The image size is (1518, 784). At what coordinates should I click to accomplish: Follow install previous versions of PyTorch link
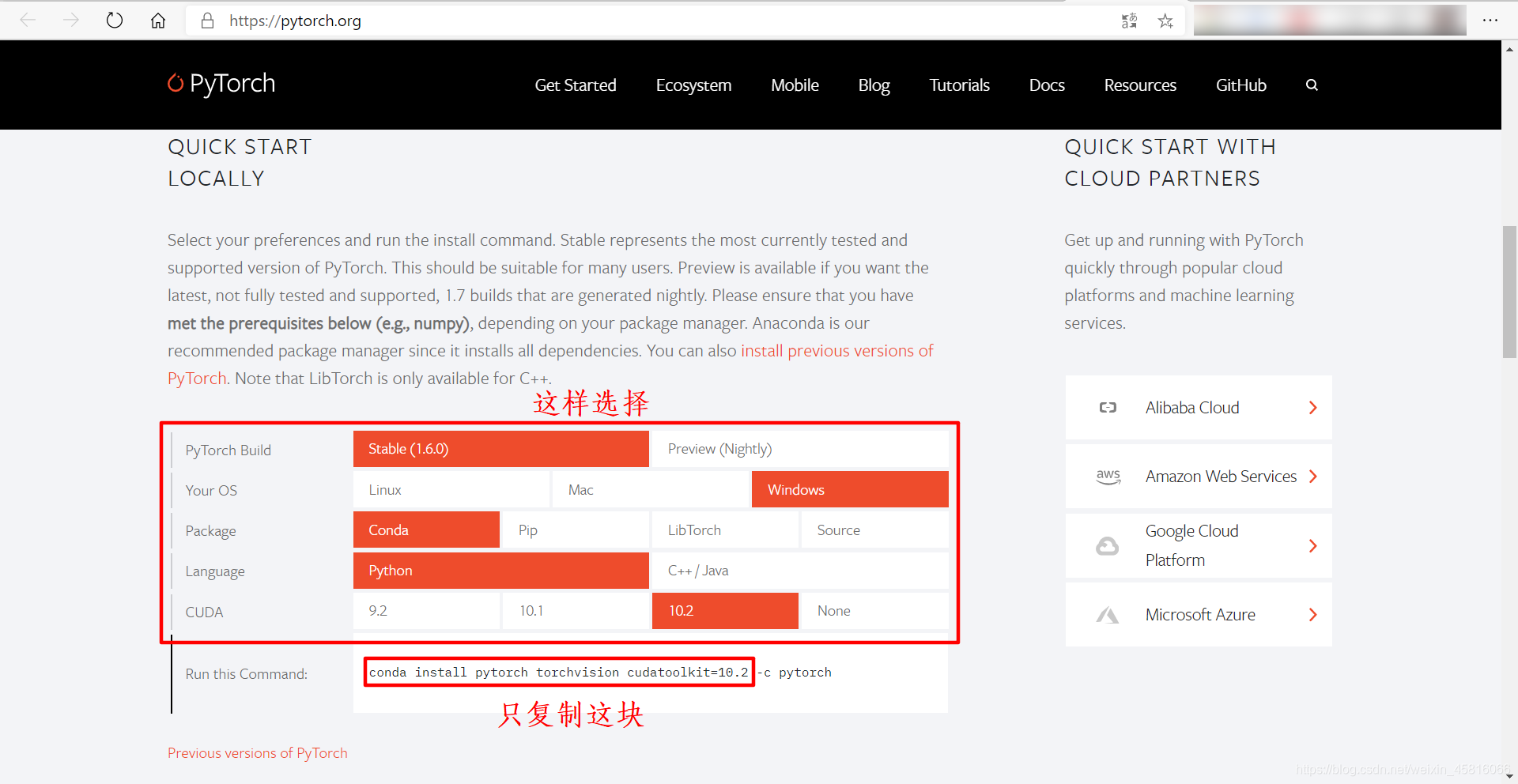(x=837, y=351)
